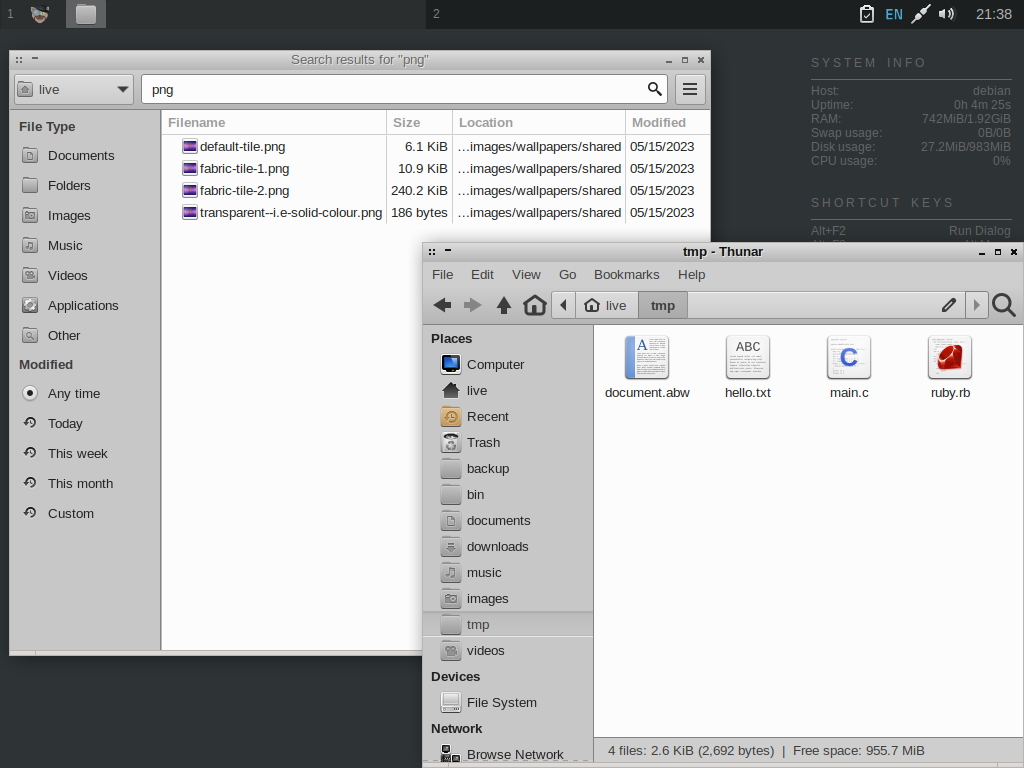
Task: Click the back arrow in Thunar
Action: pos(442,305)
